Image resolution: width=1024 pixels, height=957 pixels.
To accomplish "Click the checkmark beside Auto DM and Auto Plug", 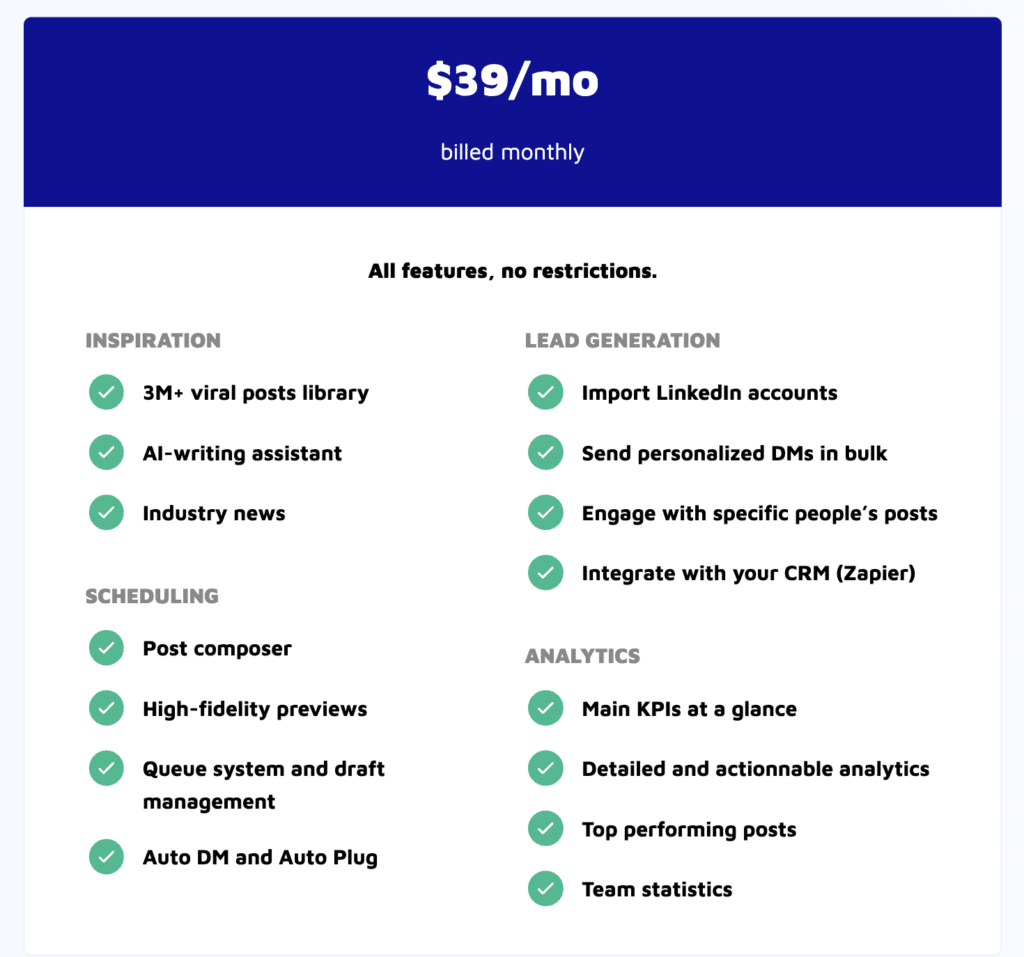I will pyautogui.click(x=106, y=856).
